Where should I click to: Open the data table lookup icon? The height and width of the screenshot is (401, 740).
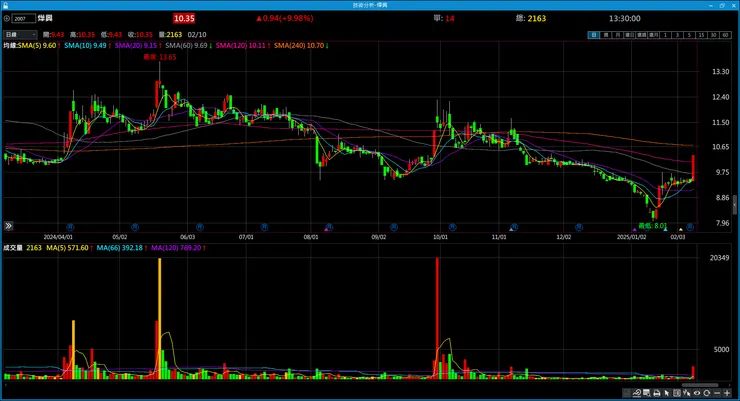647,393
